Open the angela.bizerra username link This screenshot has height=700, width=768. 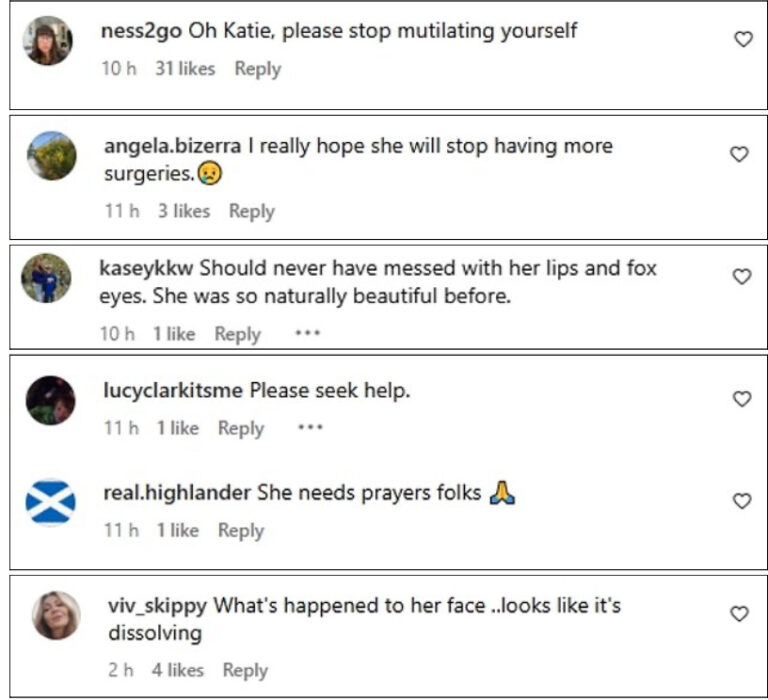click(x=172, y=146)
